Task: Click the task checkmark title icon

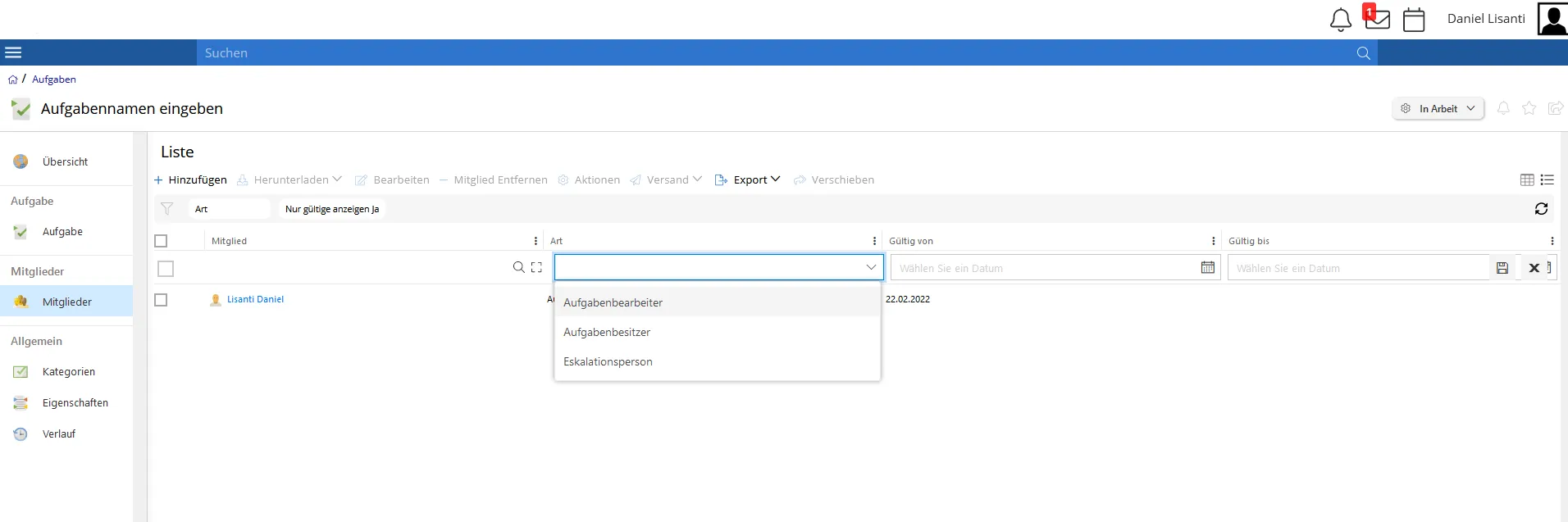Action: (x=21, y=108)
